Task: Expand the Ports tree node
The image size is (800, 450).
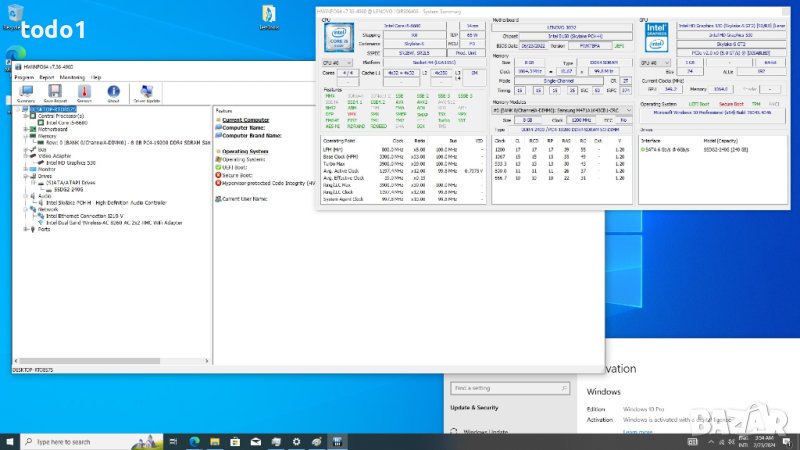Action: 24,229
